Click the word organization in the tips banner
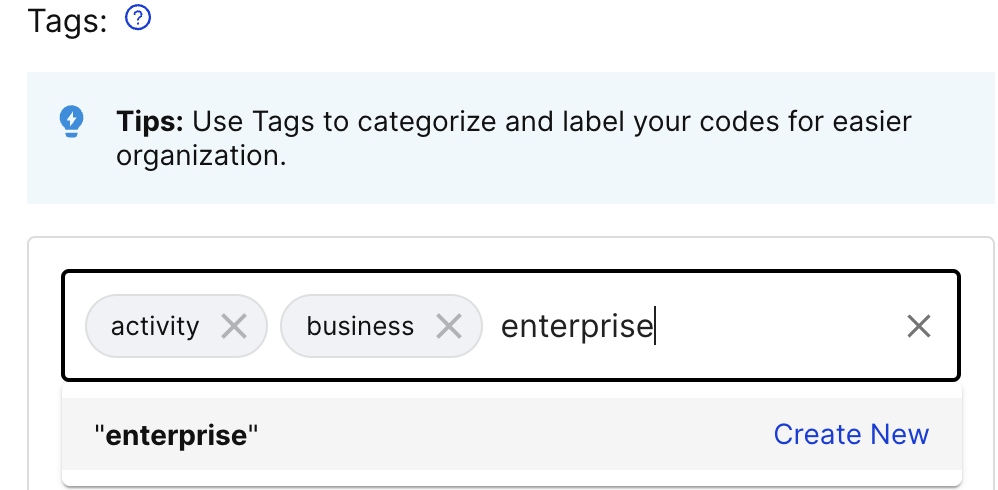The height and width of the screenshot is (490, 998). [201, 157]
